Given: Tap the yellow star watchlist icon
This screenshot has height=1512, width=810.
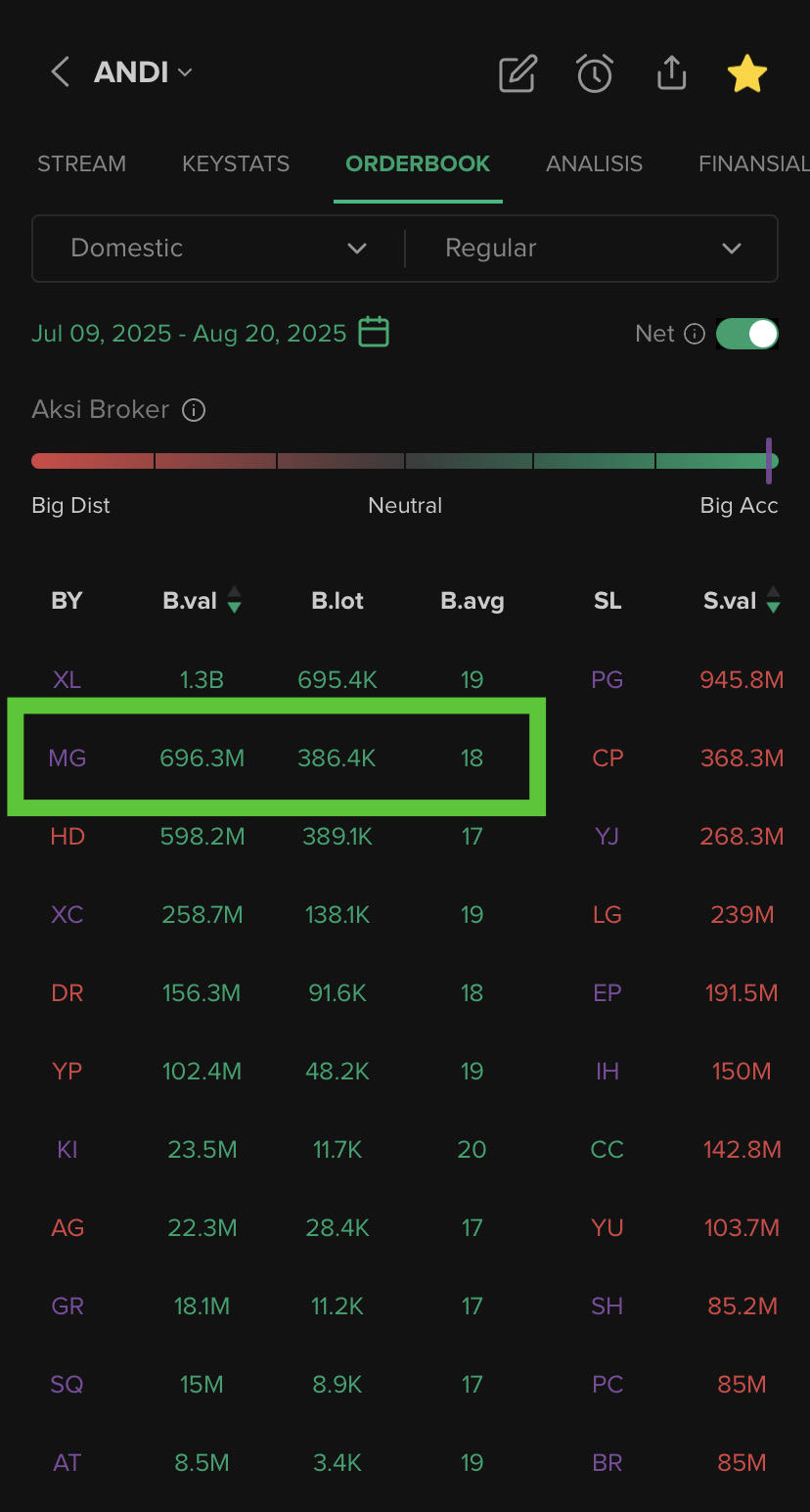Looking at the screenshot, I should (746, 73).
